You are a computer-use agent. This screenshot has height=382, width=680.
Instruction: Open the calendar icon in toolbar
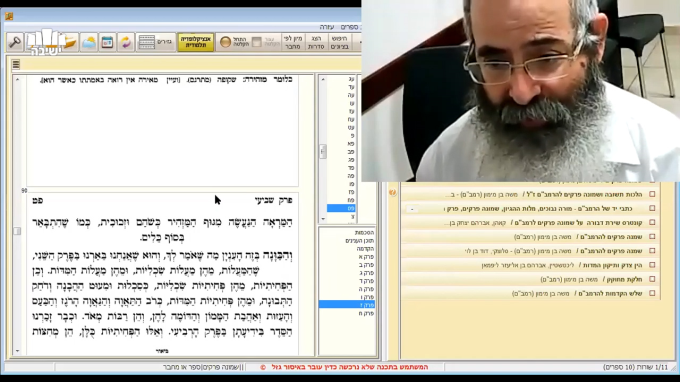point(107,42)
